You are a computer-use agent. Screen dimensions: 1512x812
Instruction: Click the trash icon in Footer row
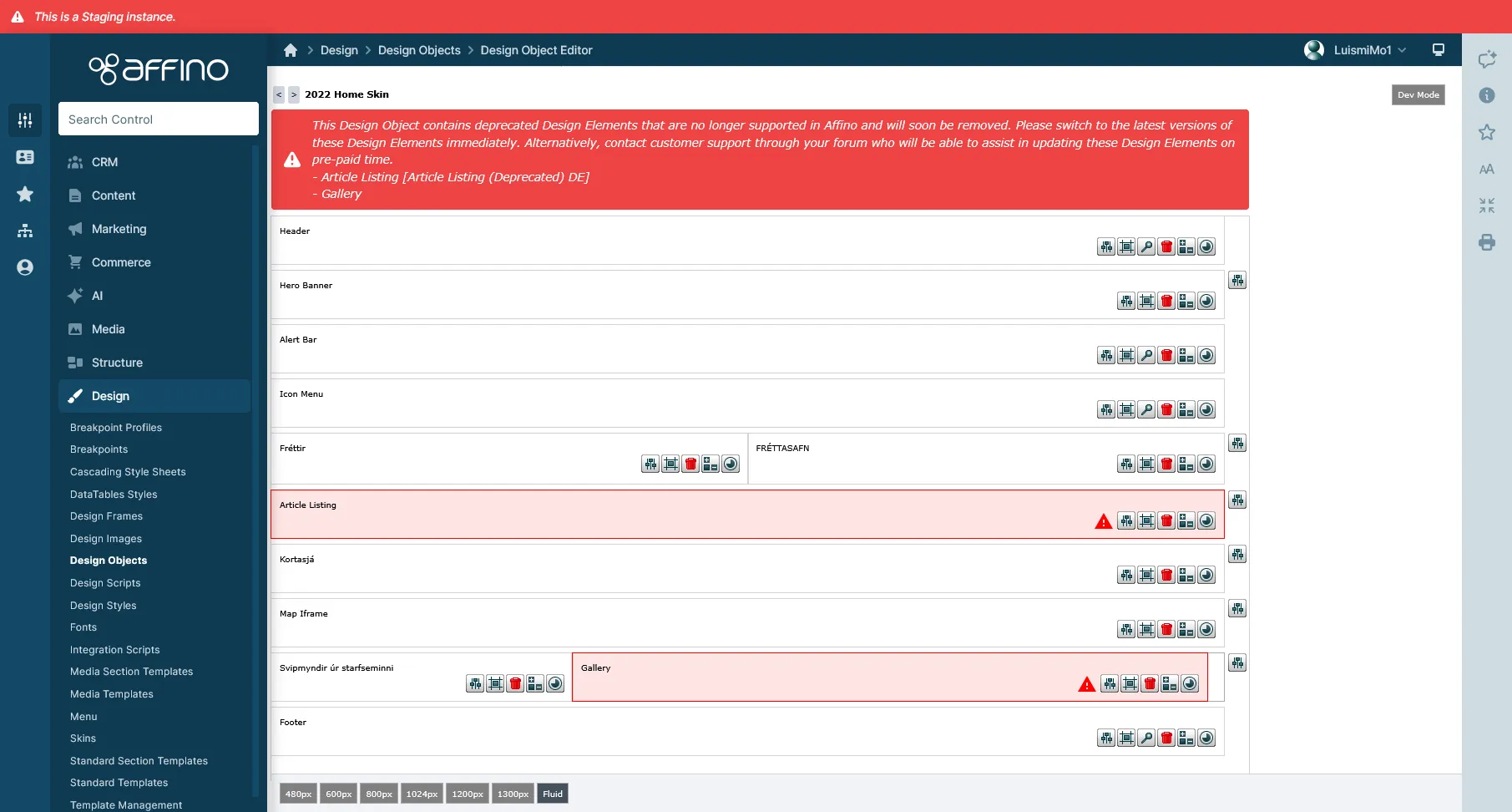point(1166,738)
